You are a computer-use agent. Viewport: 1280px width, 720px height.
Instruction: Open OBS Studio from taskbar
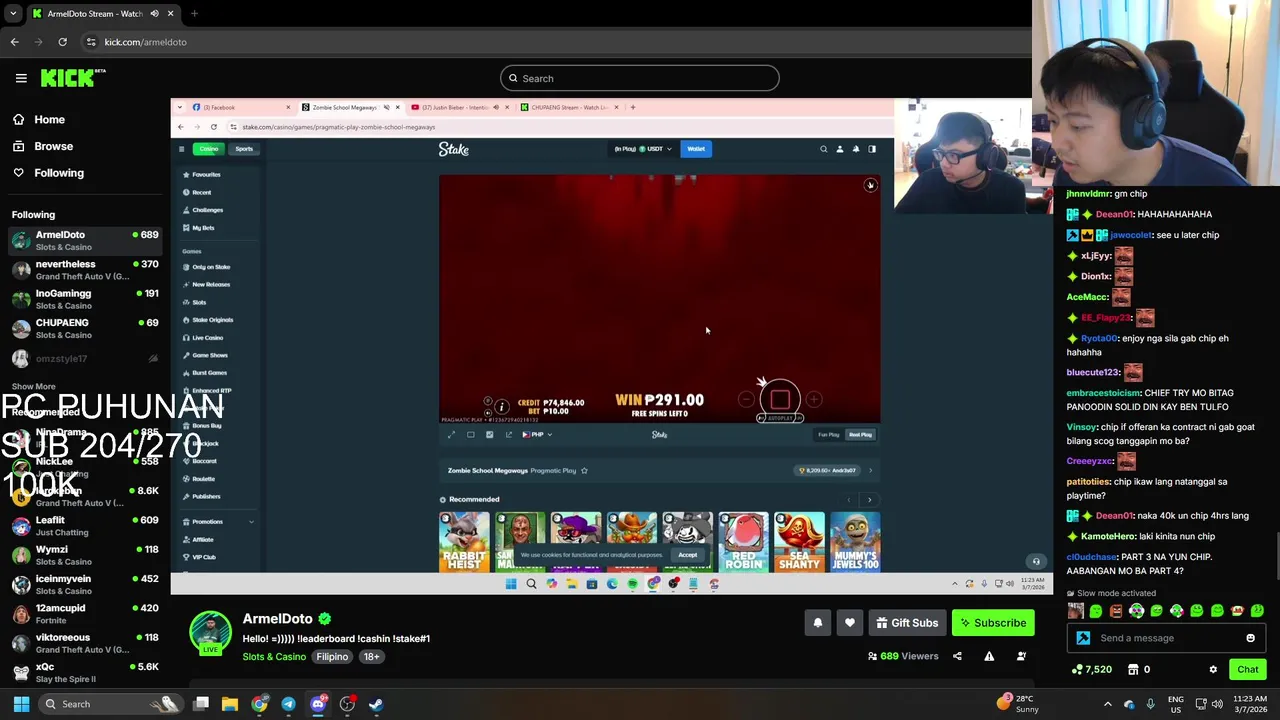pyautogui.click(x=347, y=704)
